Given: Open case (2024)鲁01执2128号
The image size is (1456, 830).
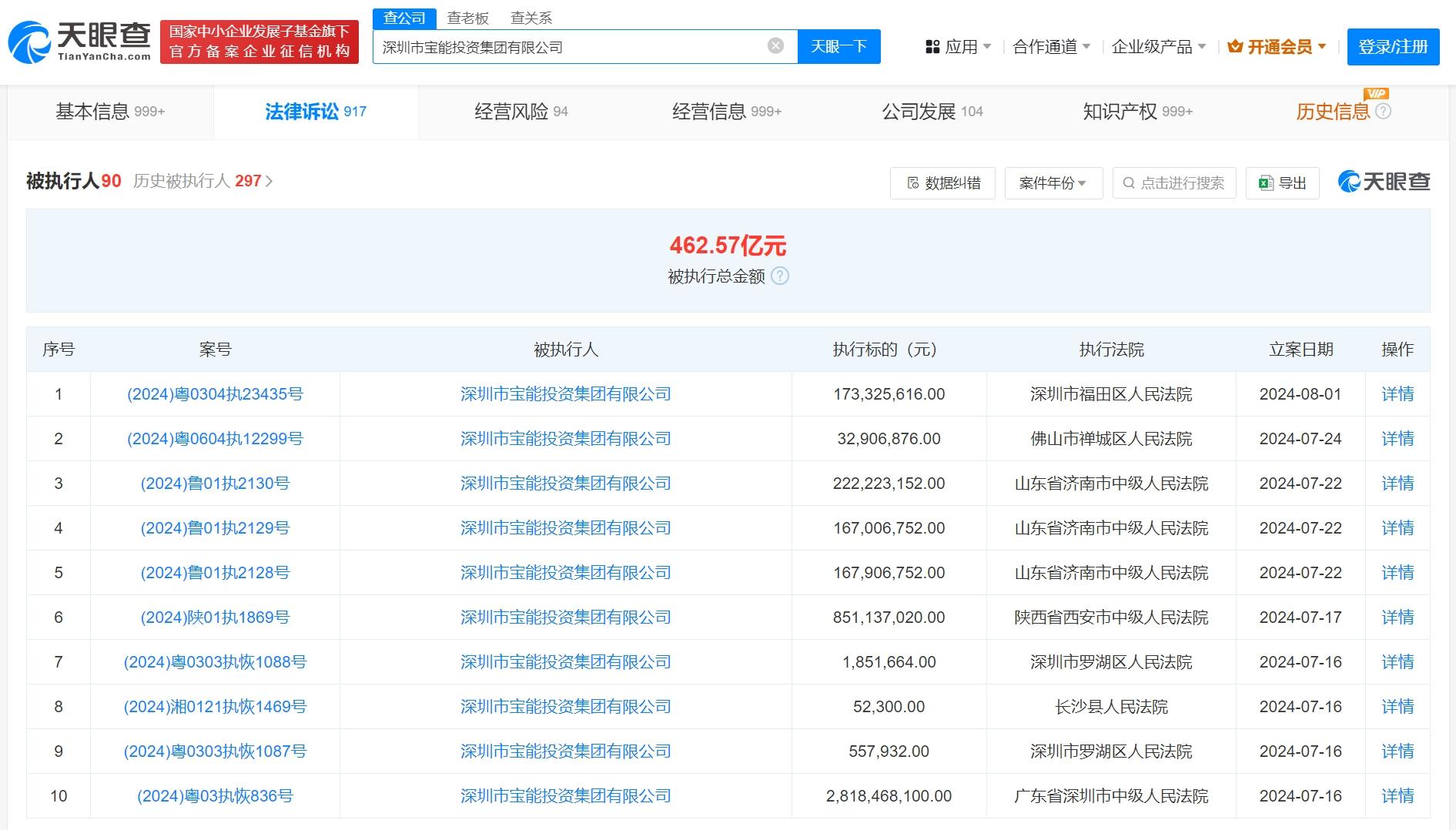Looking at the screenshot, I should click(x=215, y=573).
